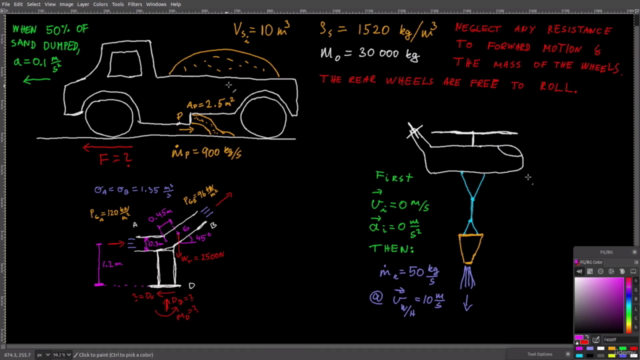Click the Tool Options dock tab
The width and height of the screenshot is (640, 360).
pyautogui.click(x=540, y=354)
